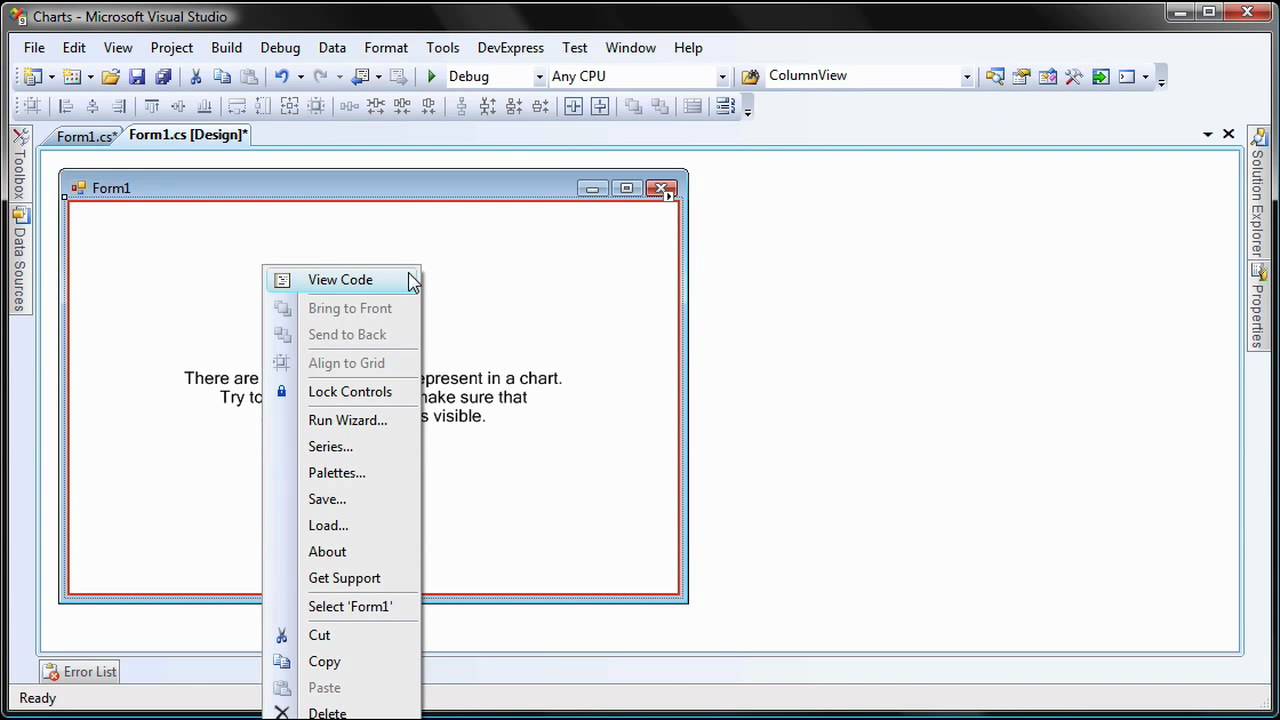Click the Open File folder icon
Screen dimensions: 1280x720
110,76
